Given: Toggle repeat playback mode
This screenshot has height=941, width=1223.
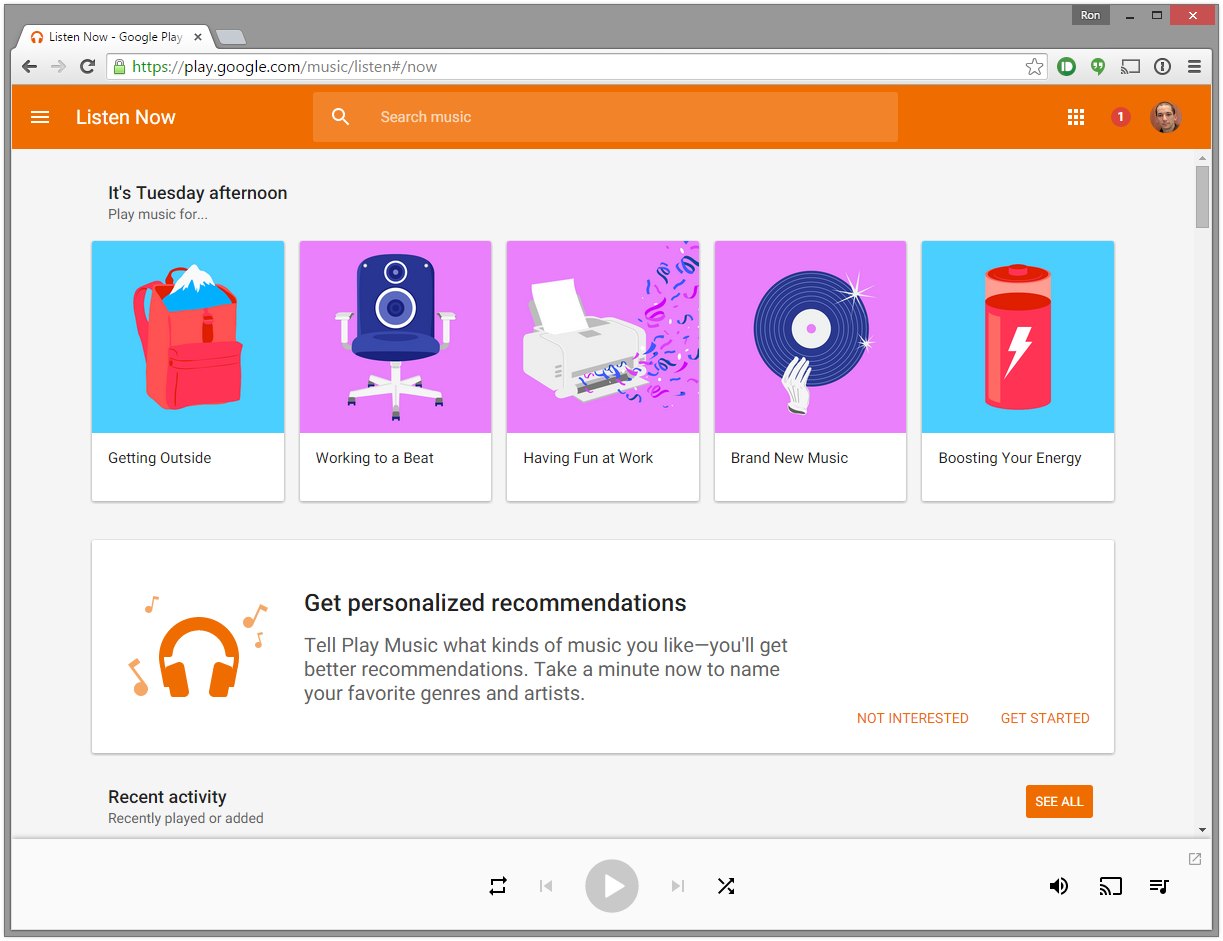Looking at the screenshot, I should pyautogui.click(x=498, y=886).
